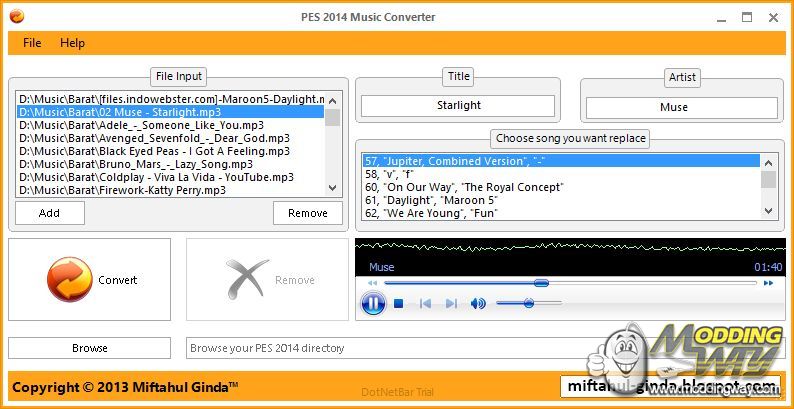
Task: Skip to previous track
Action: tap(425, 303)
